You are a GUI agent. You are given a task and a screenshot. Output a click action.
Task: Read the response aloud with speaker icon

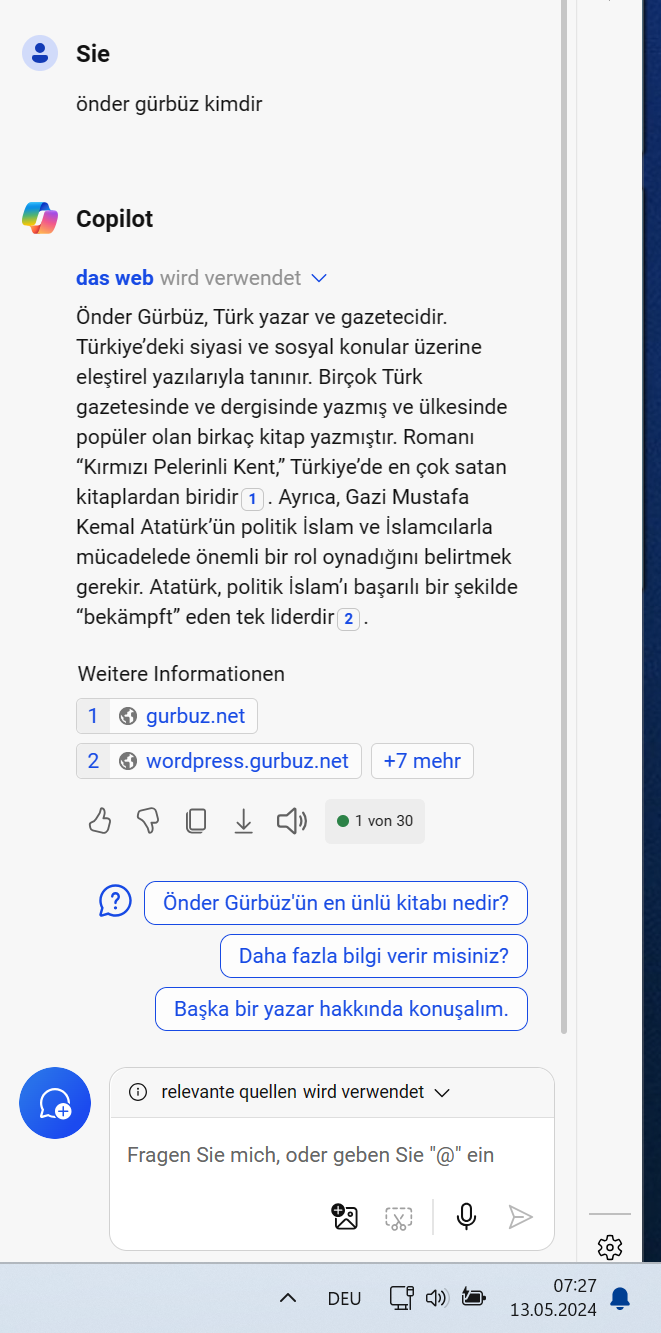(x=291, y=821)
